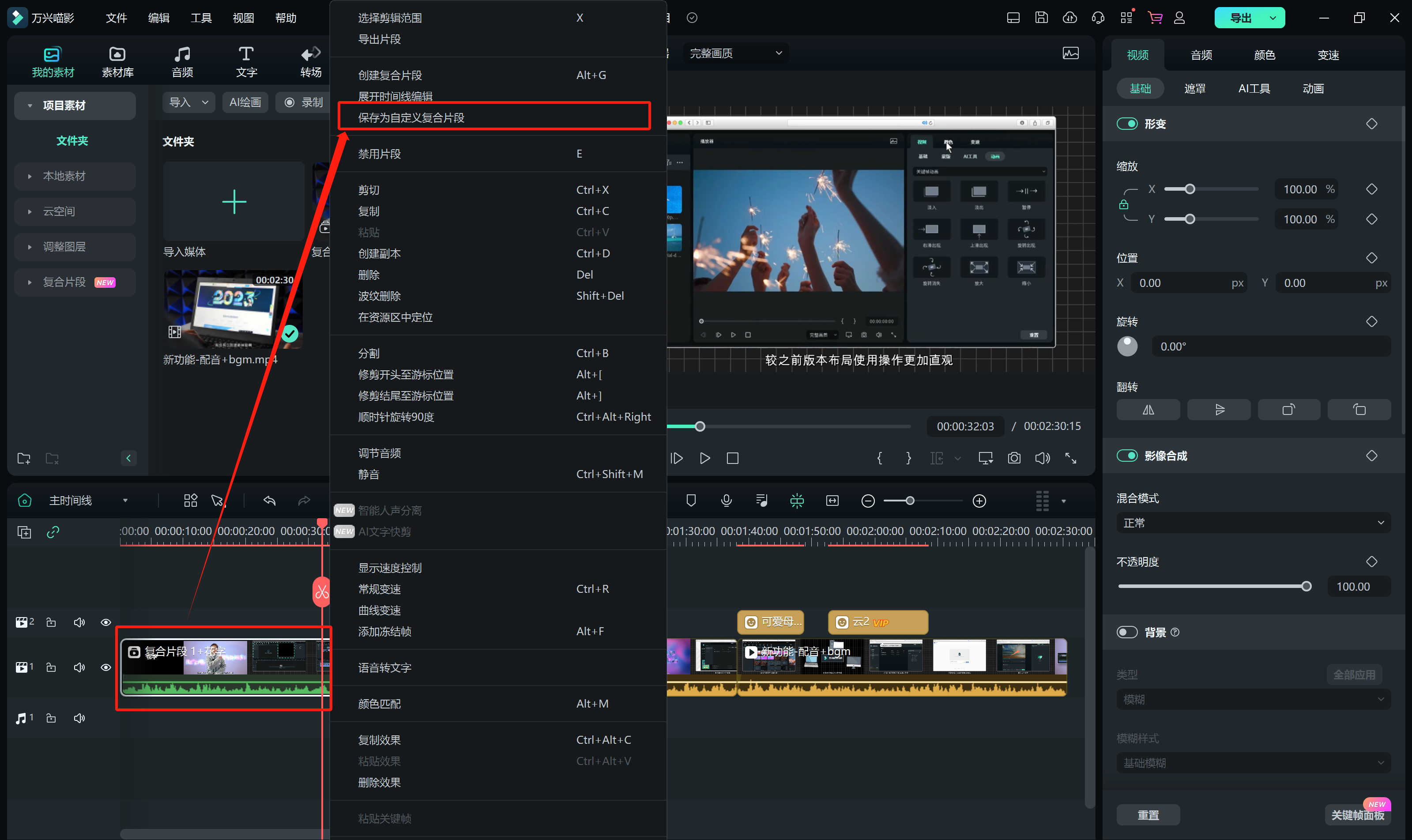Screen dimensions: 1412x840
Task: Expand the 复合片段 tree item
Action: (30, 282)
